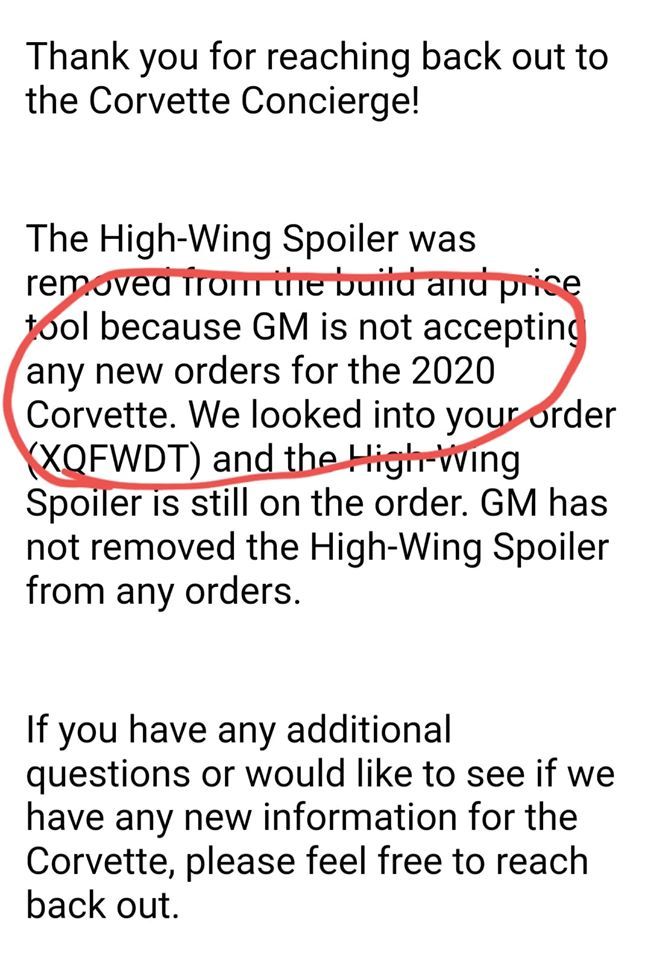The width and height of the screenshot is (651, 960).
Task: Click 'If you have any additional' line
Action: tap(239, 729)
